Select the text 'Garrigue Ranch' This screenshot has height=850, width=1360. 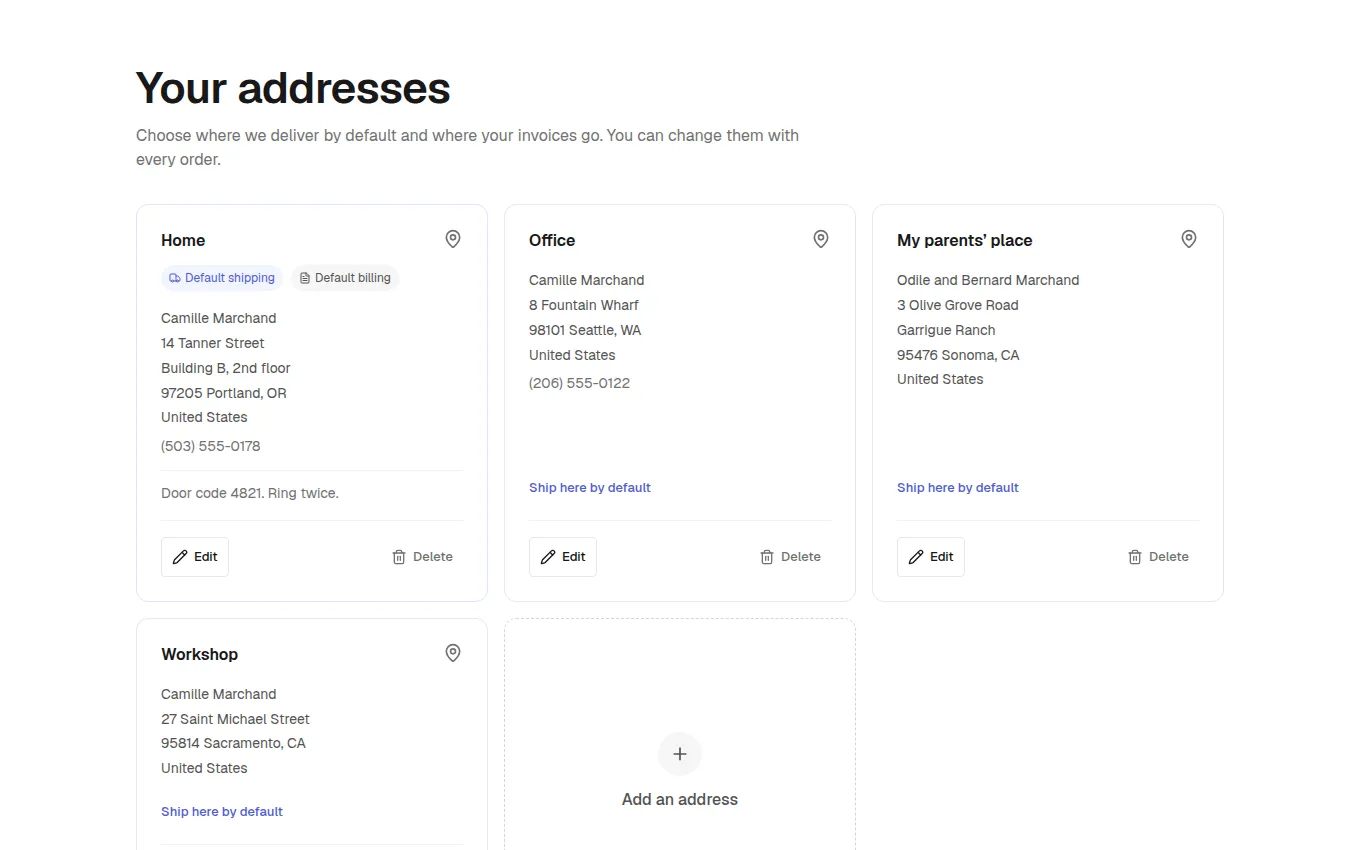[x=946, y=330]
